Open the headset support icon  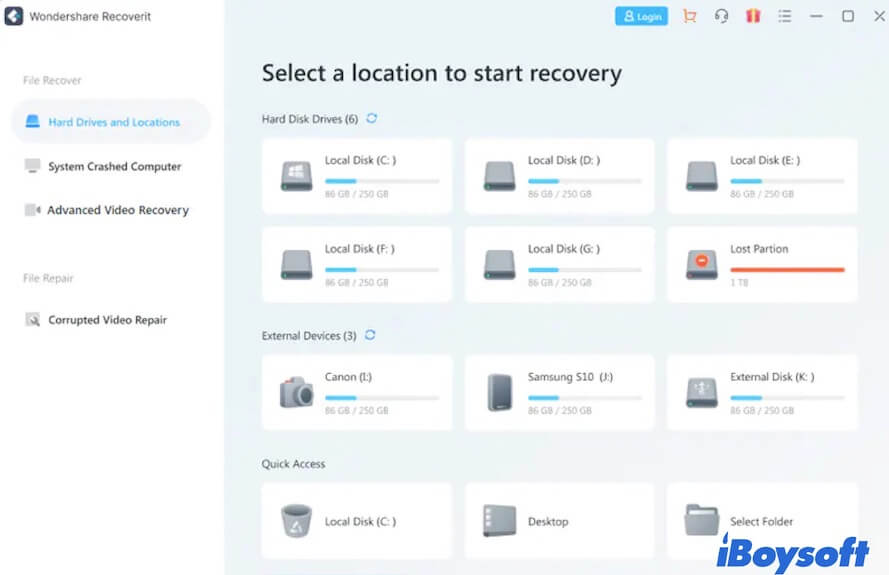[x=721, y=16]
